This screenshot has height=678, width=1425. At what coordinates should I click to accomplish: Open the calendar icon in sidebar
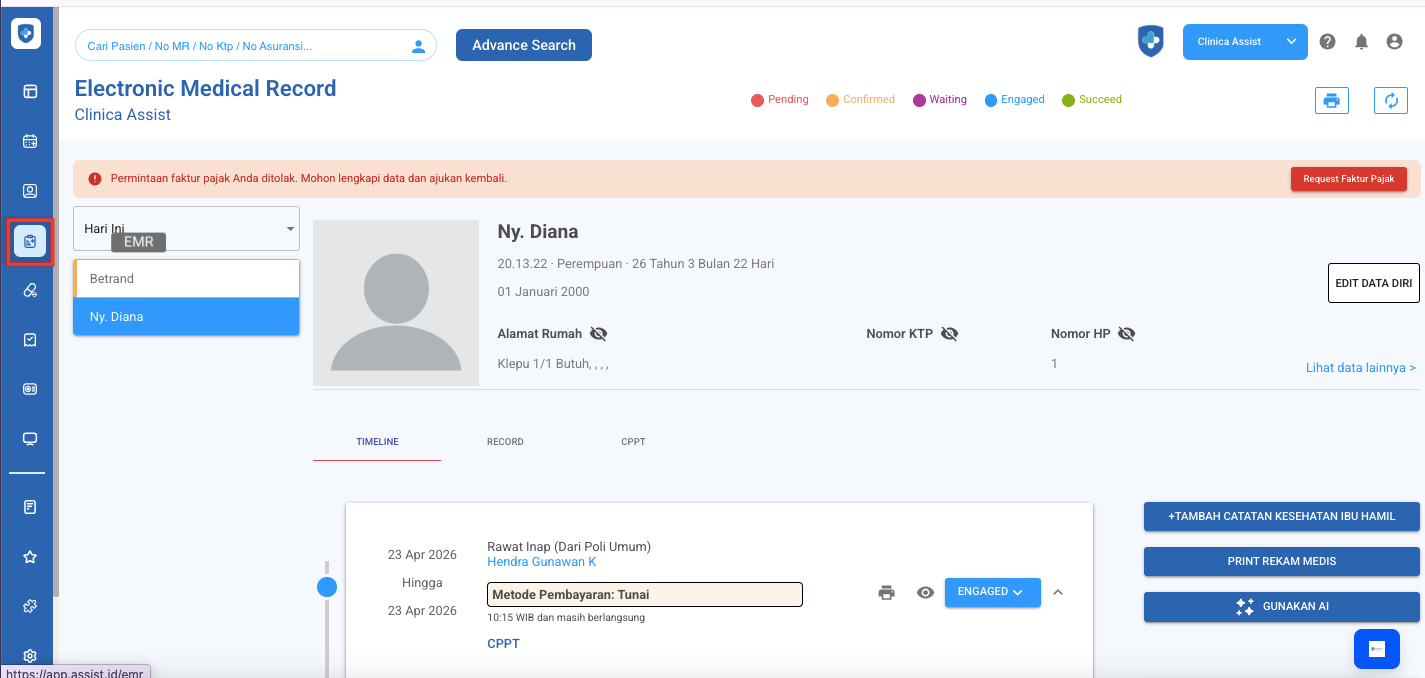(30, 141)
